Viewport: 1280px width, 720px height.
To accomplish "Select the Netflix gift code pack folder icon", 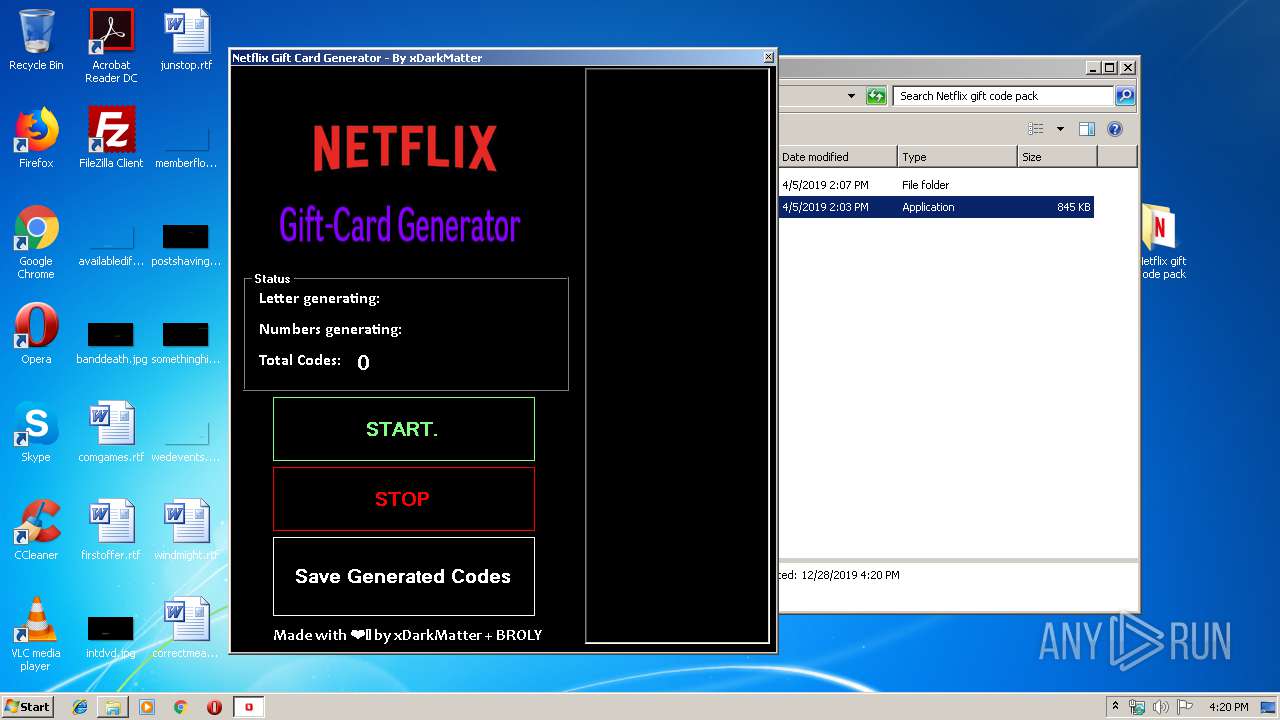I will click(1163, 243).
